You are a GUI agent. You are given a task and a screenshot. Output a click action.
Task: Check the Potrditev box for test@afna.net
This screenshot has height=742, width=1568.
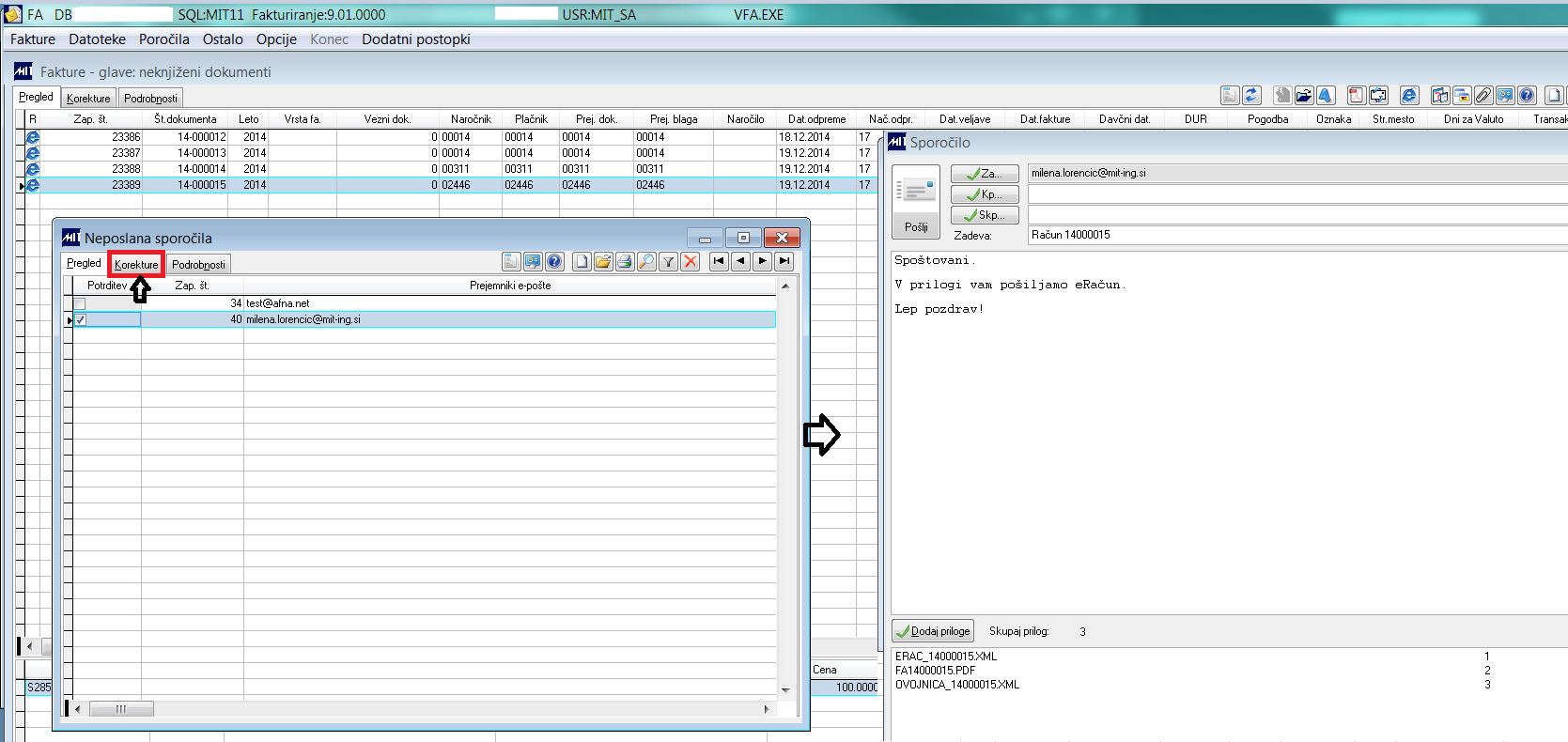pyautogui.click(x=80, y=303)
